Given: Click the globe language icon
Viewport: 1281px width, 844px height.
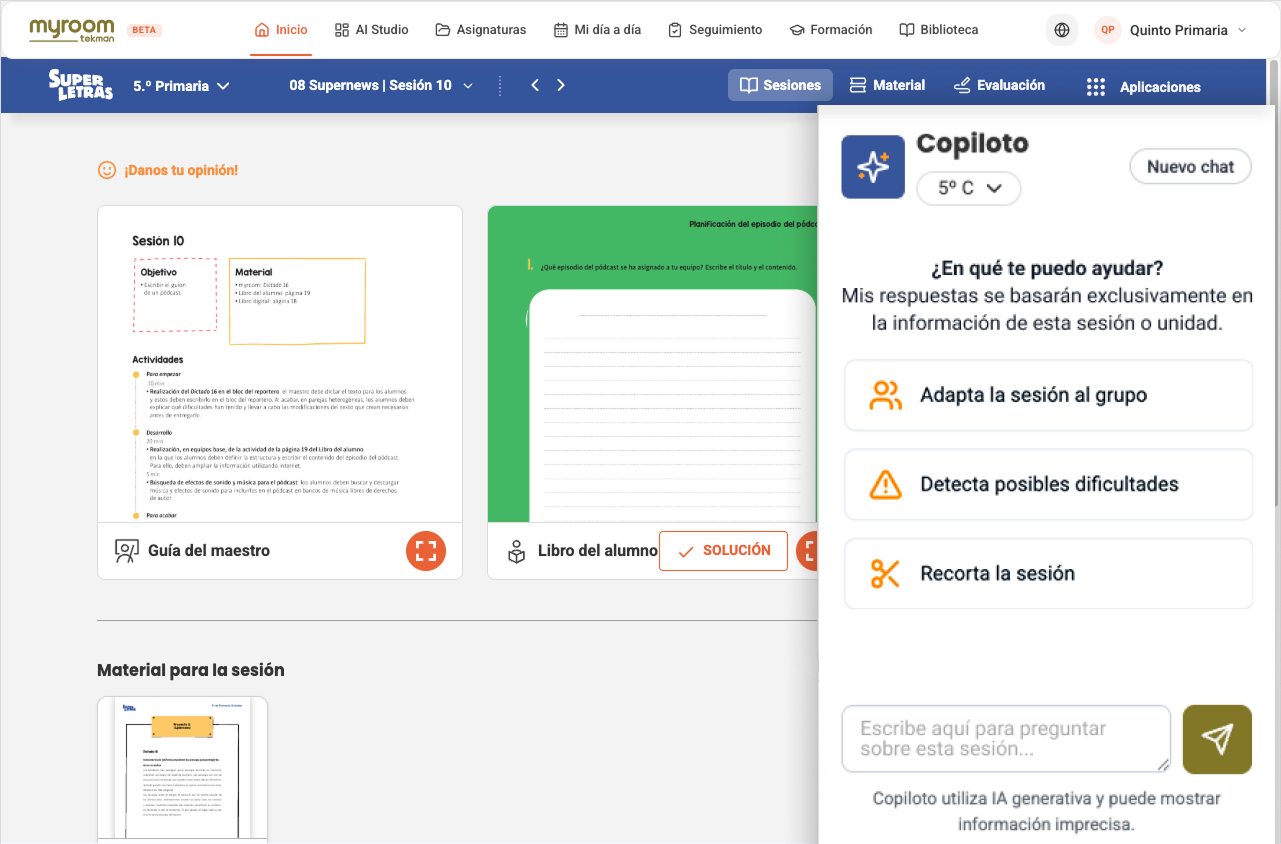Looking at the screenshot, I should (1062, 30).
